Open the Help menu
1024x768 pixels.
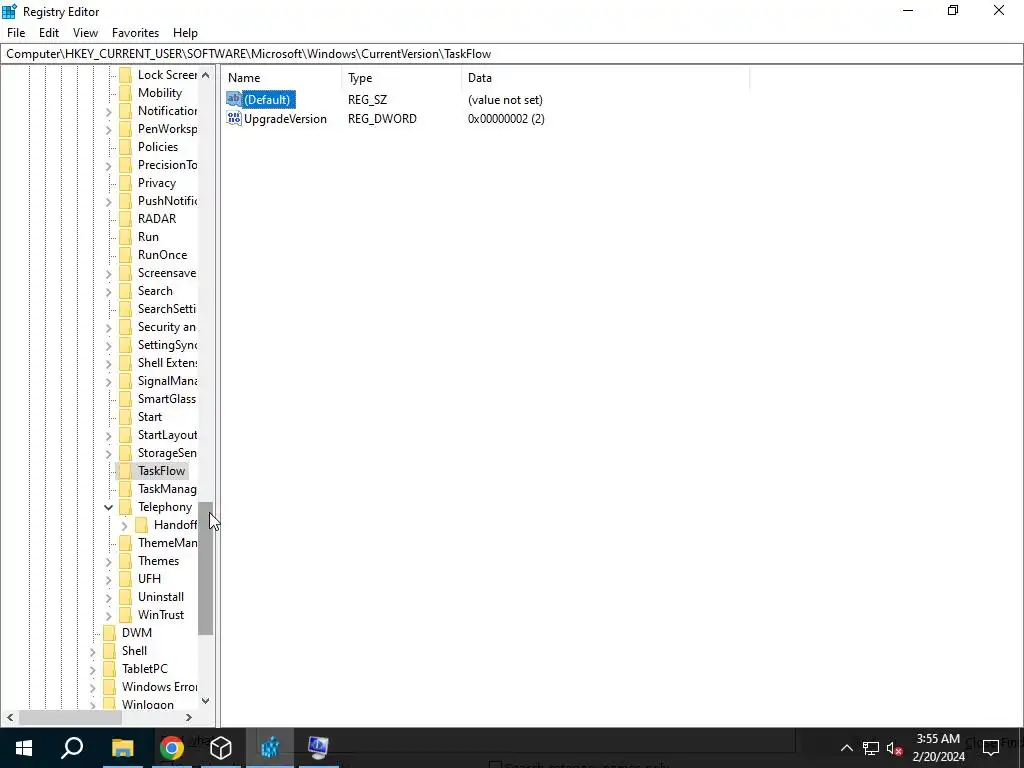pyautogui.click(x=185, y=33)
